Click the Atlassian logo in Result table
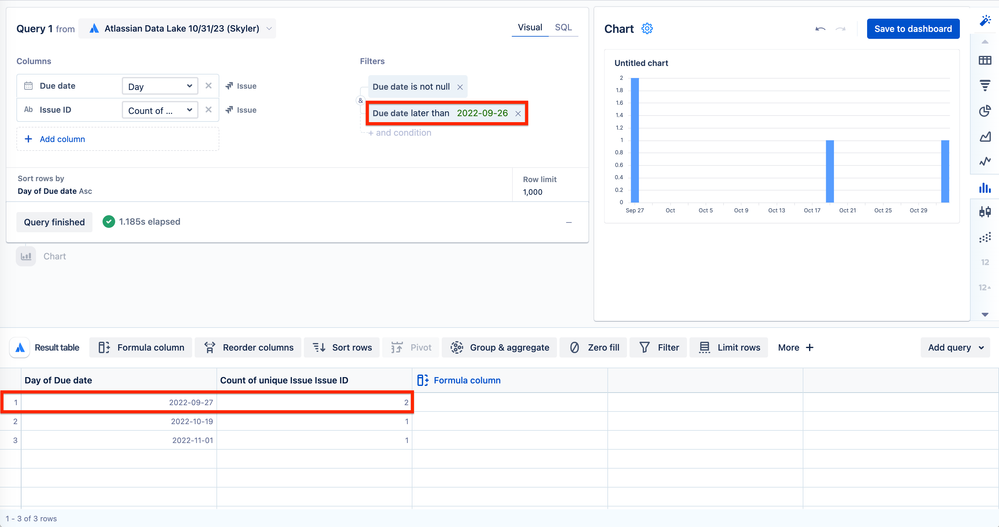This screenshot has width=999, height=527. [x=20, y=347]
